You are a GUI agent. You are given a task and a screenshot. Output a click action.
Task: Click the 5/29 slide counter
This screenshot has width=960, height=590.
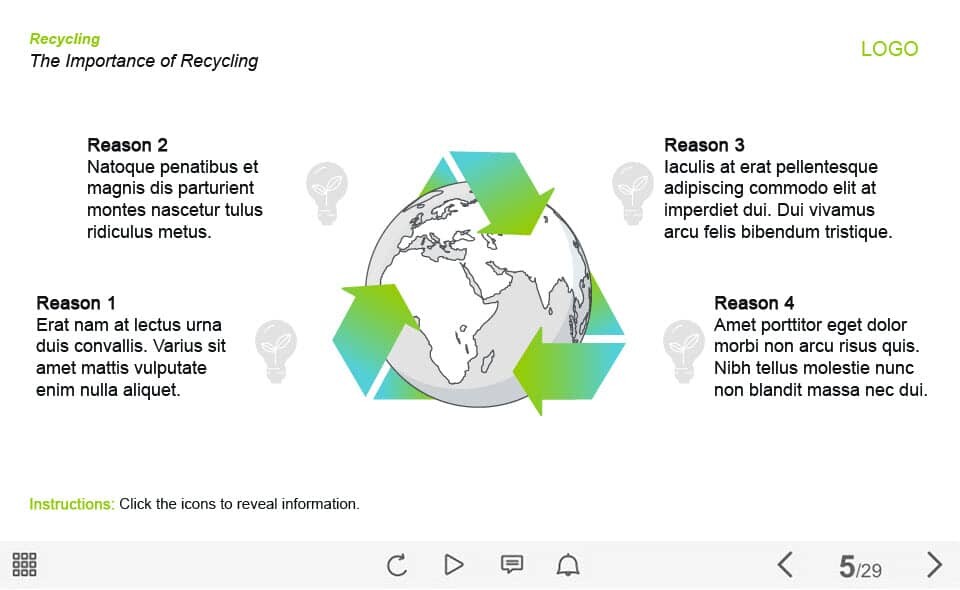point(860,568)
